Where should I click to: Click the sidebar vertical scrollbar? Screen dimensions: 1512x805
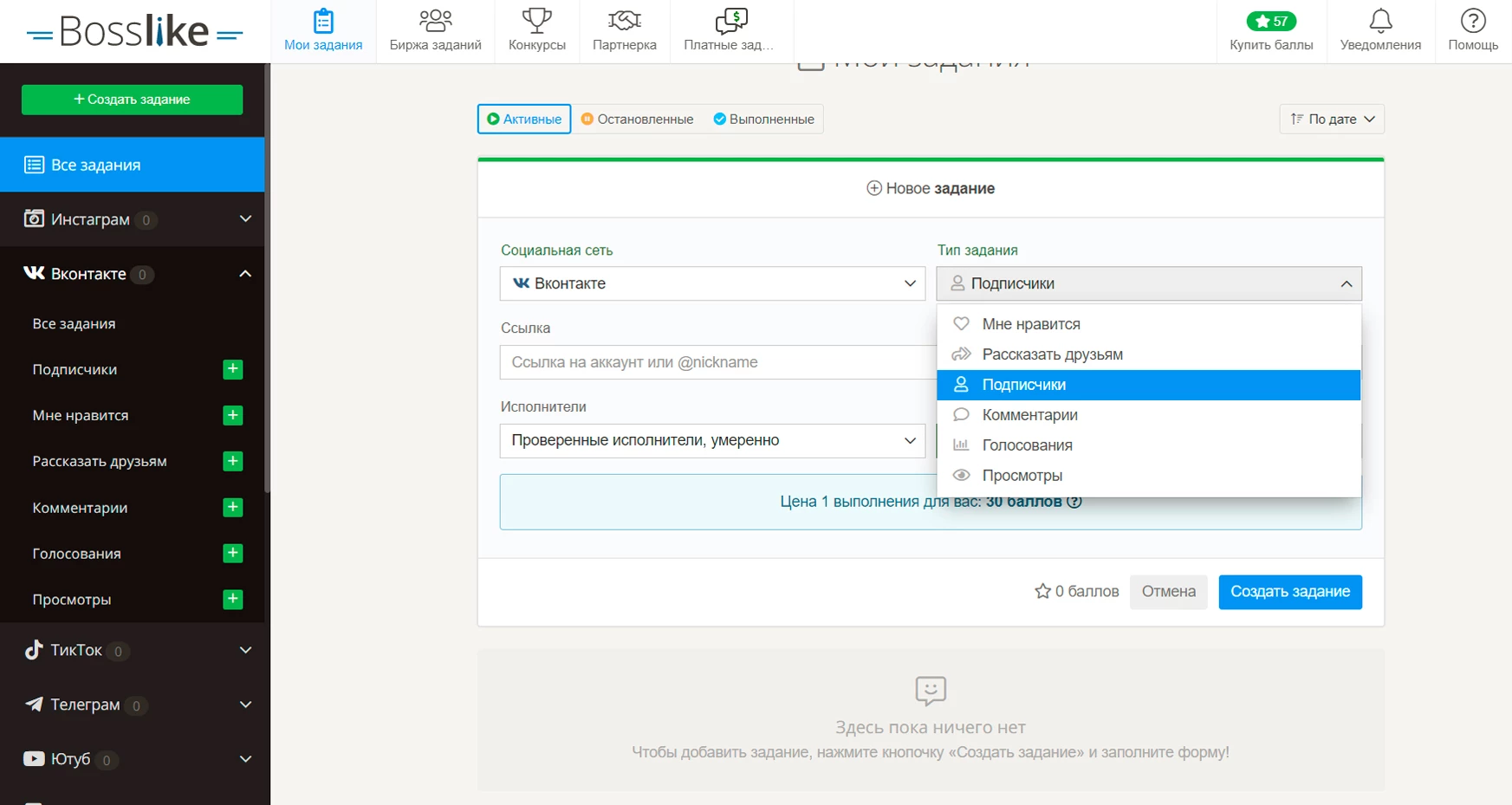point(267,277)
